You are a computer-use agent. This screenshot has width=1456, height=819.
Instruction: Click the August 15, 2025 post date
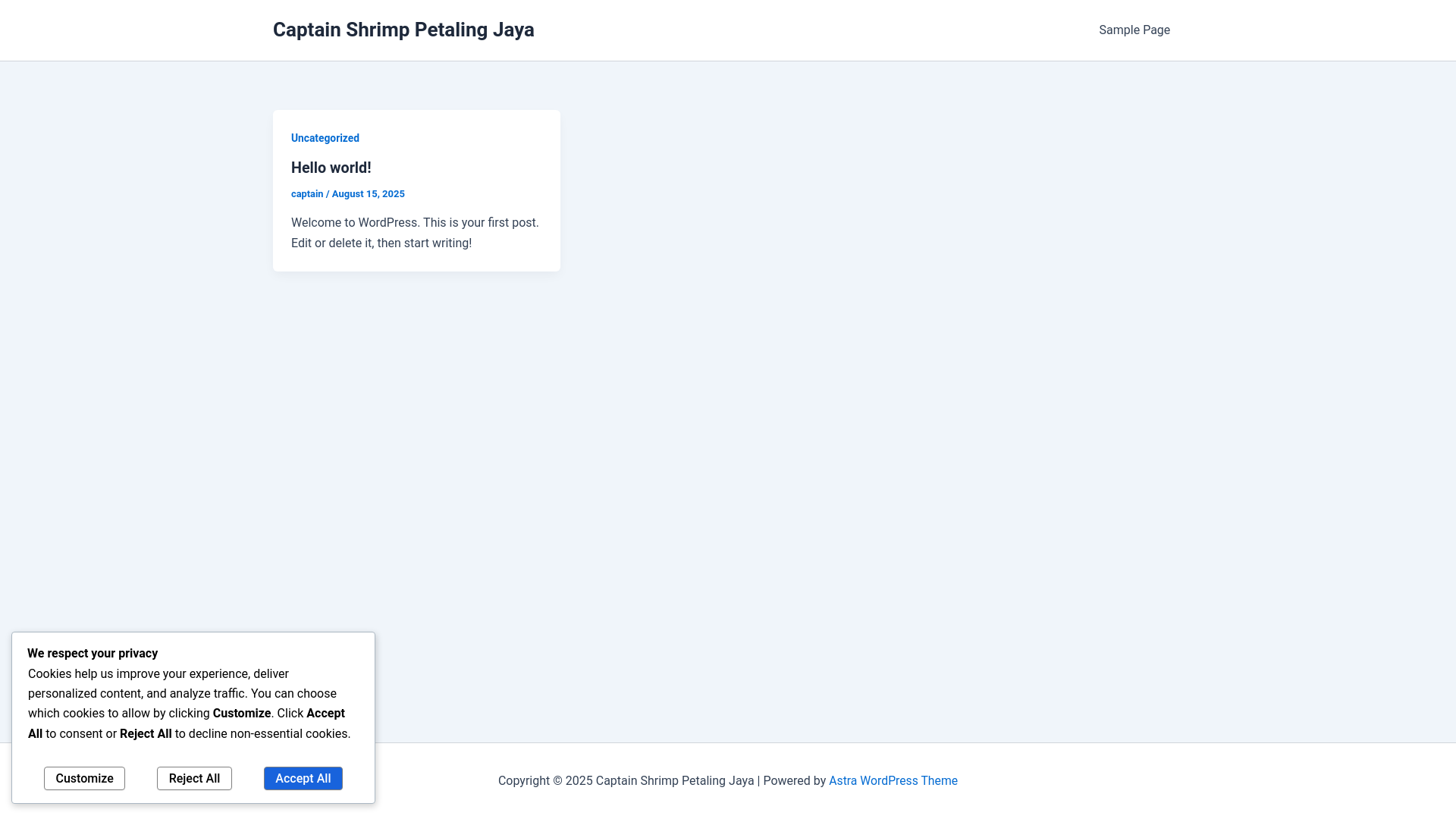(369, 194)
